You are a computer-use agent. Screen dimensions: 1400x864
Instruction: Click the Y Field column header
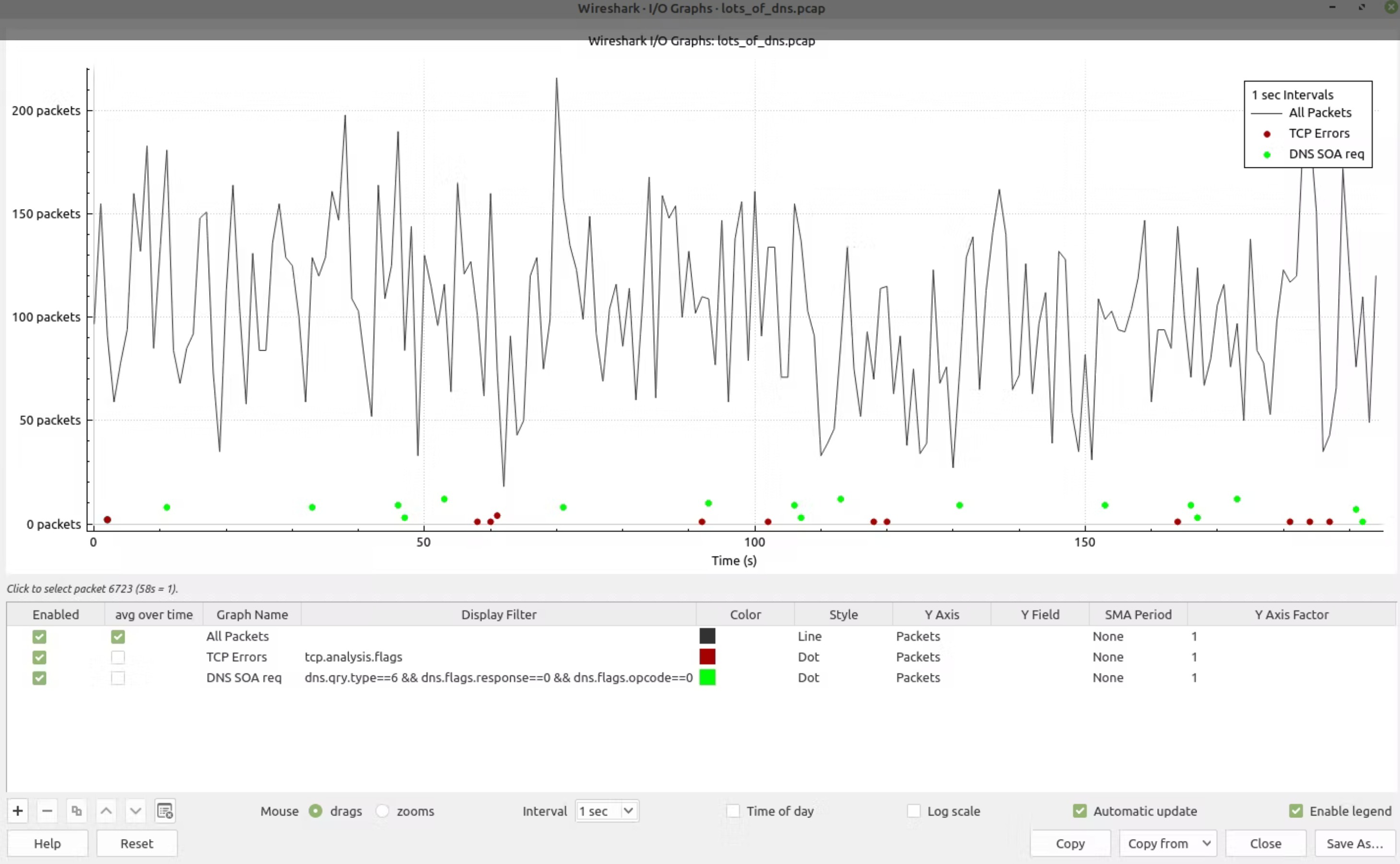[1040, 614]
